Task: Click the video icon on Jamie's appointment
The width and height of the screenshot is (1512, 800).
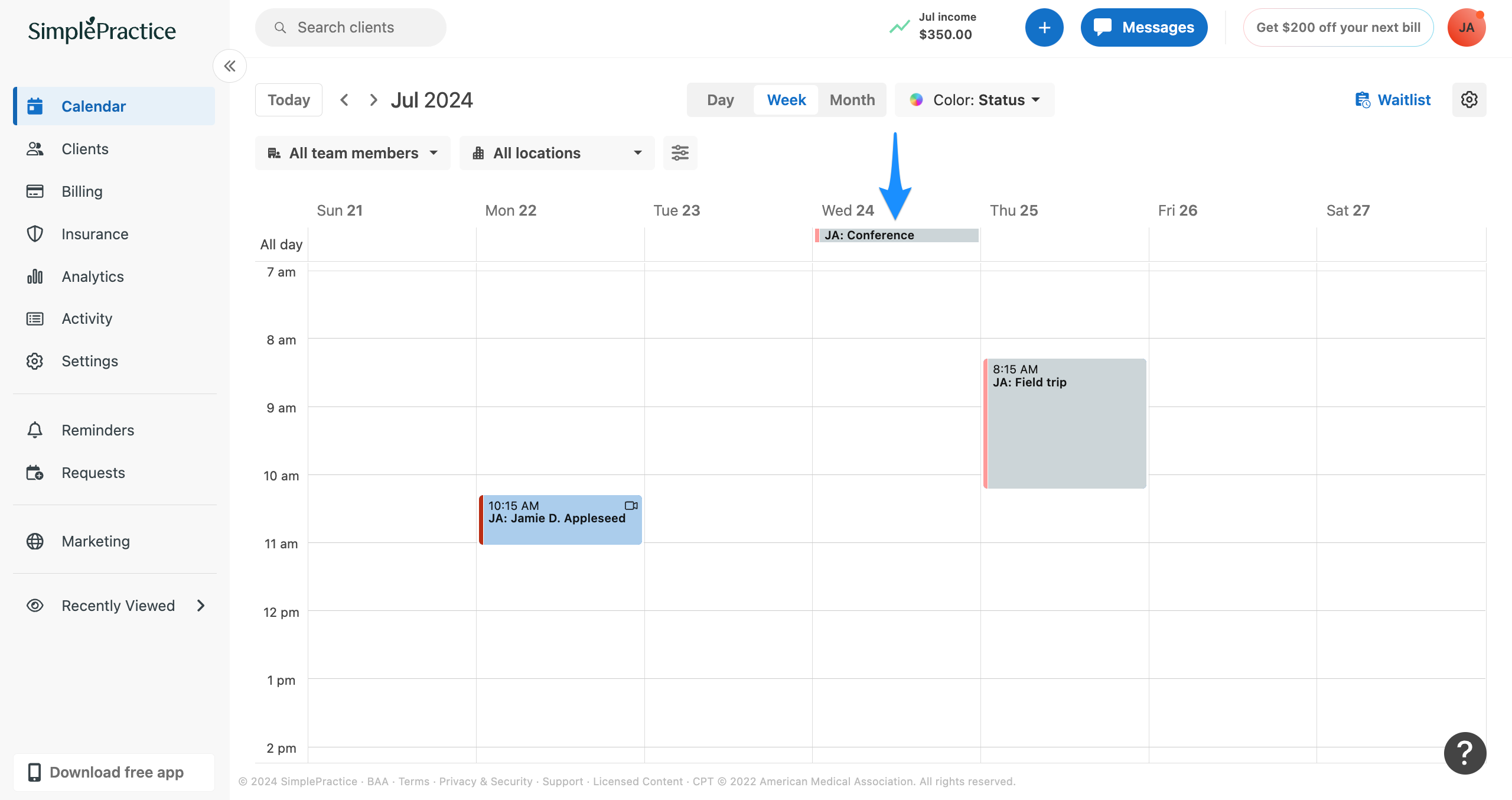Action: tap(631, 506)
